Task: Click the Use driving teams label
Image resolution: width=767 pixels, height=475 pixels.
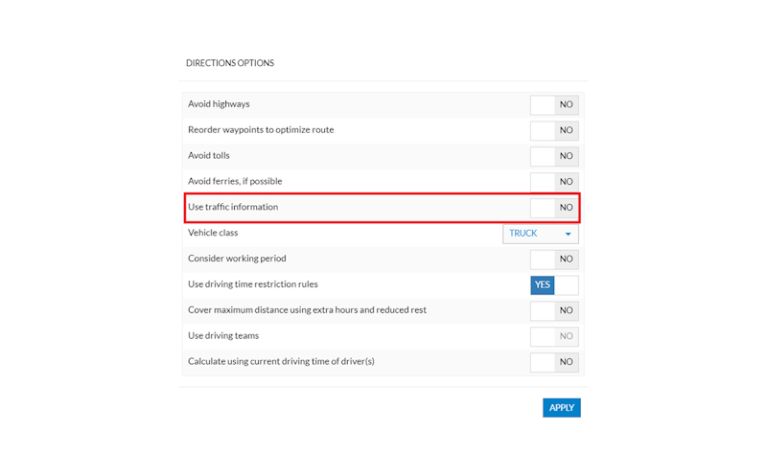Action: (x=223, y=336)
